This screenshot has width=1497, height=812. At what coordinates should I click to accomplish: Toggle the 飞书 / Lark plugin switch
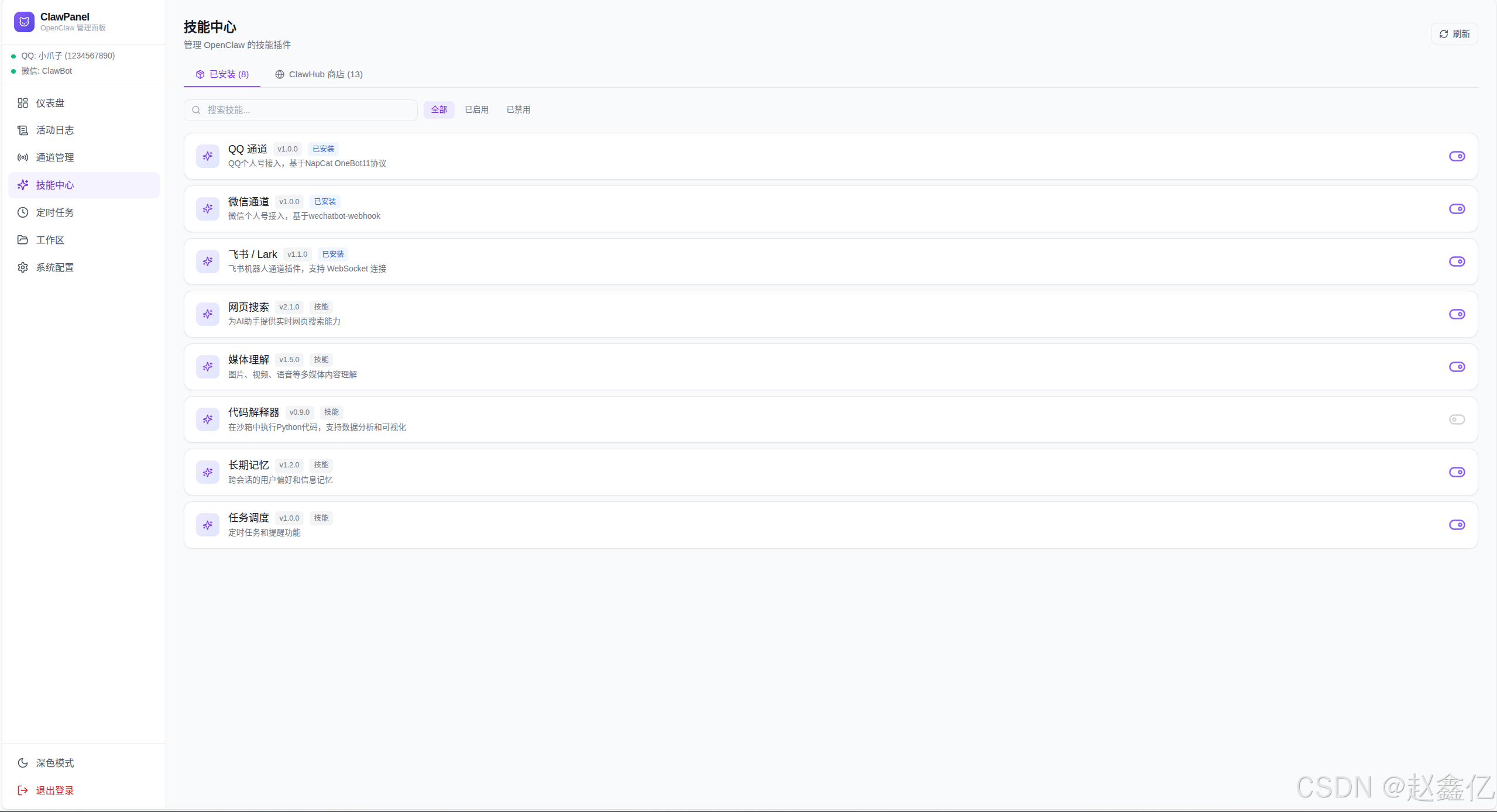pyautogui.click(x=1457, y=262)
